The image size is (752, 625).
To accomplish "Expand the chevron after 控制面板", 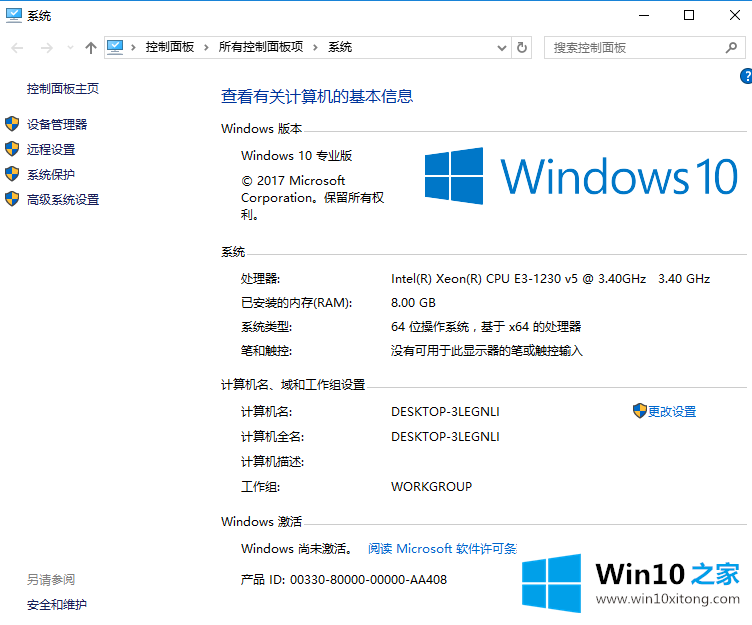I will [206, 47].
